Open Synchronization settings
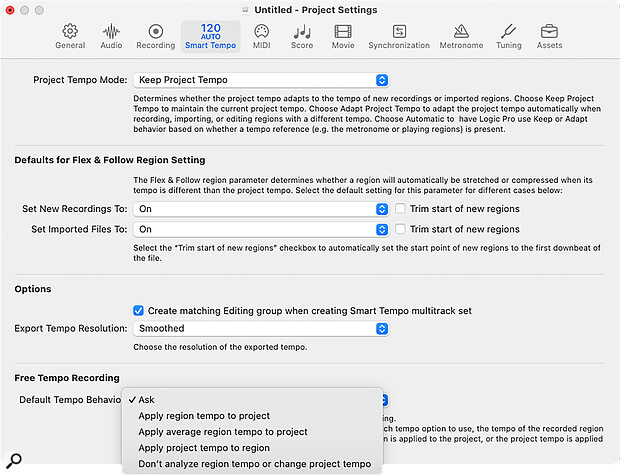Image resolution: width=620 pixels, height=475 pixels. [x=399, y=37]
